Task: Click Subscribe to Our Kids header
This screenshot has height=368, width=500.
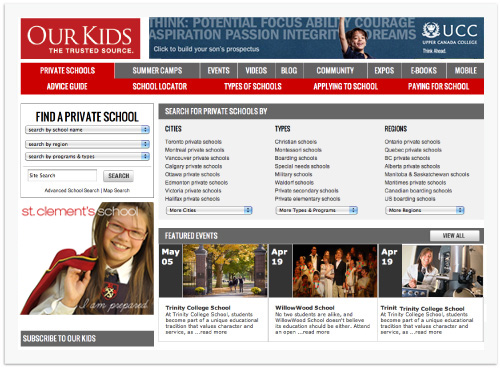Action: point(87,339)
